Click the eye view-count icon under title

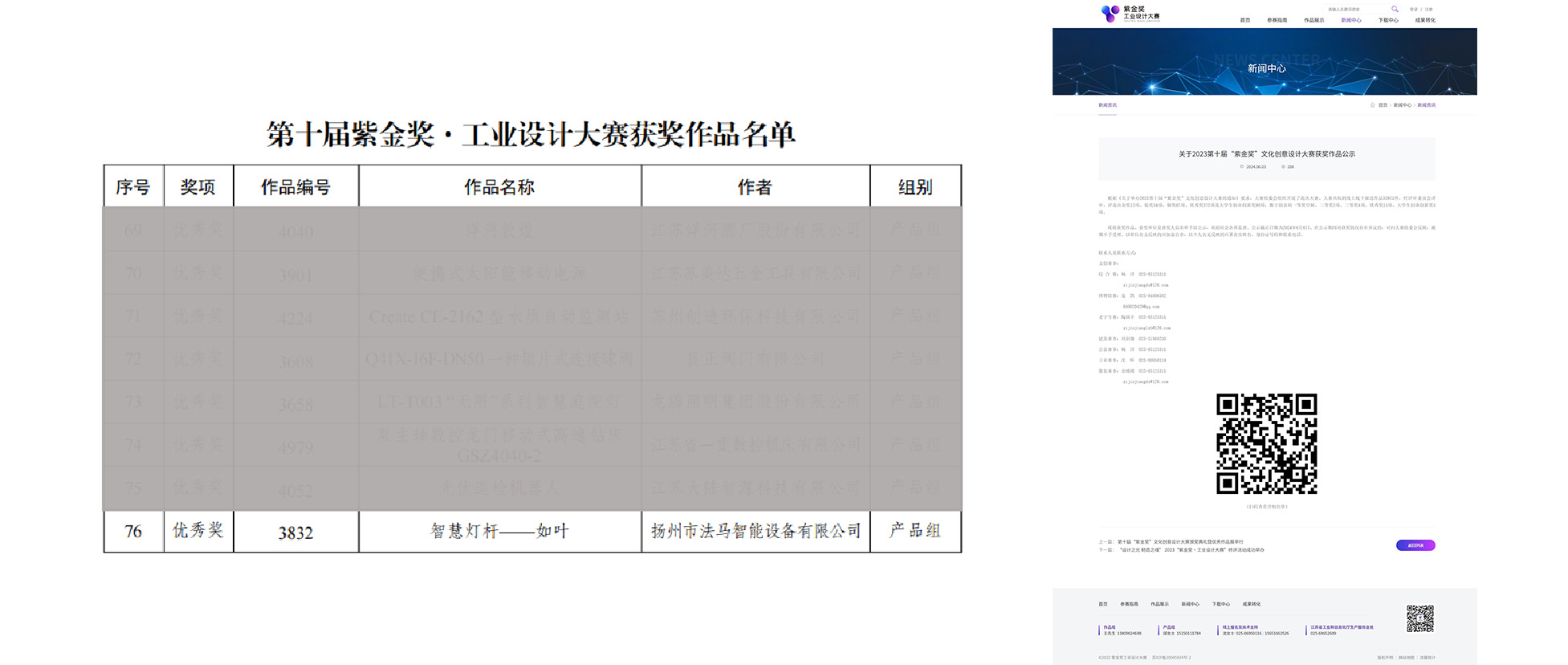1283,167
